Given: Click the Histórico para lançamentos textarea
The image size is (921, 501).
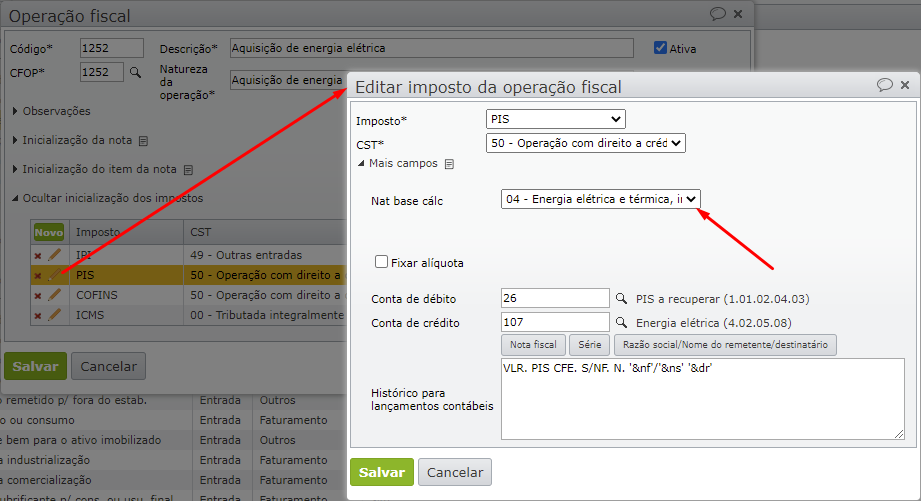Looking at the screenshot, I should click(x=702, y=399).
